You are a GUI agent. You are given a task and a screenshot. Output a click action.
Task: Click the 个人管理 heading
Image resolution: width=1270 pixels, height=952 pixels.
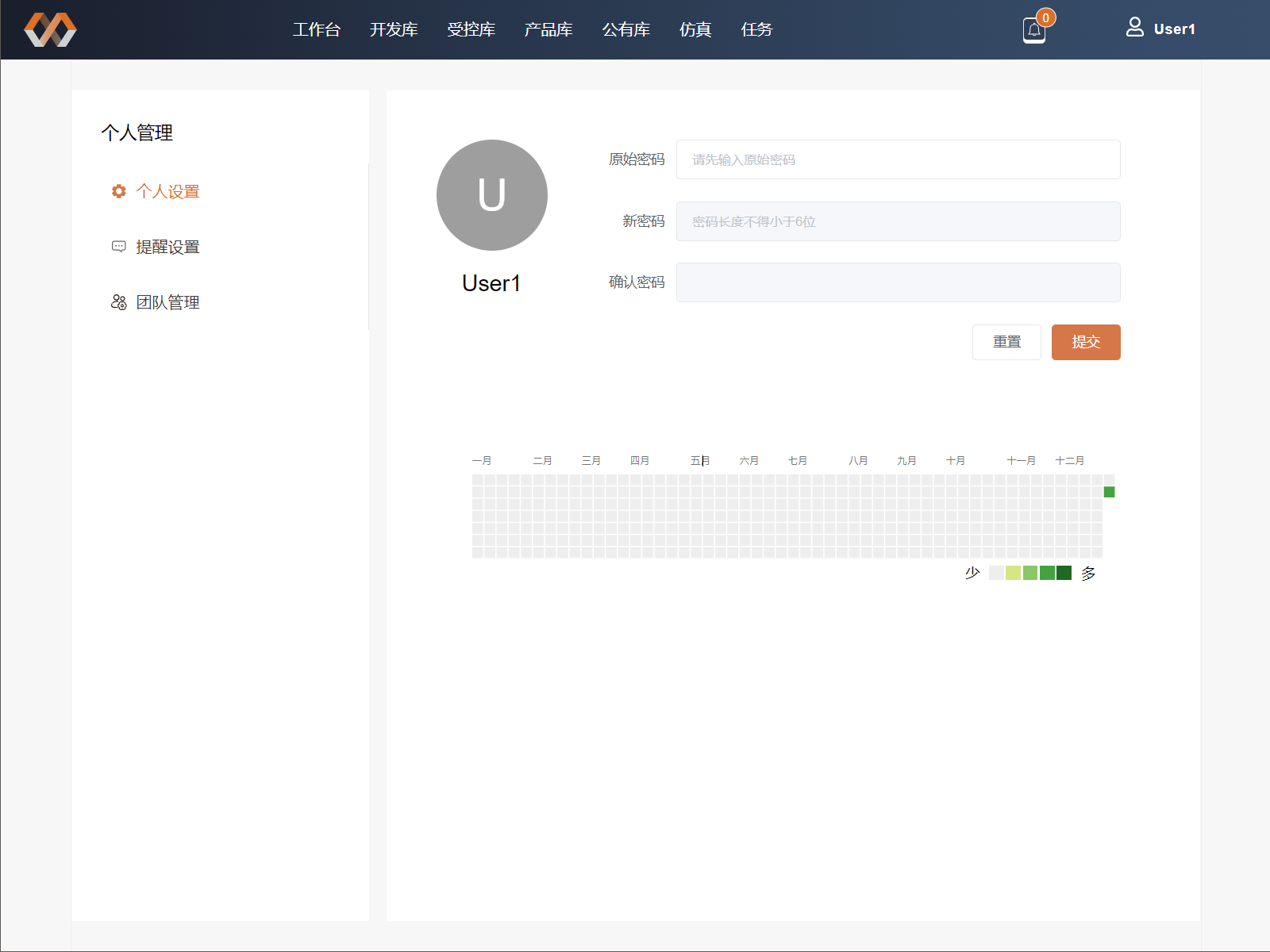(137, 132)
